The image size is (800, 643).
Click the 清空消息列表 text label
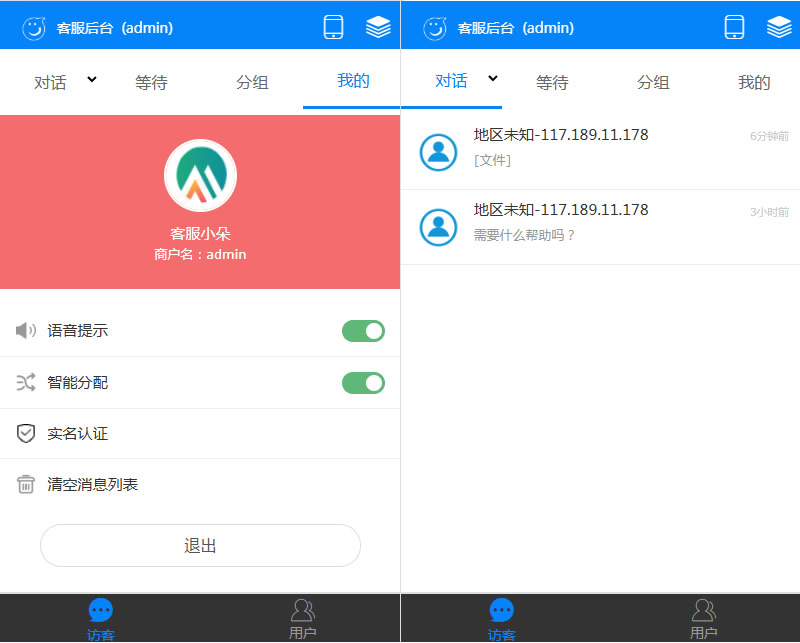click(x=93, y=485)
